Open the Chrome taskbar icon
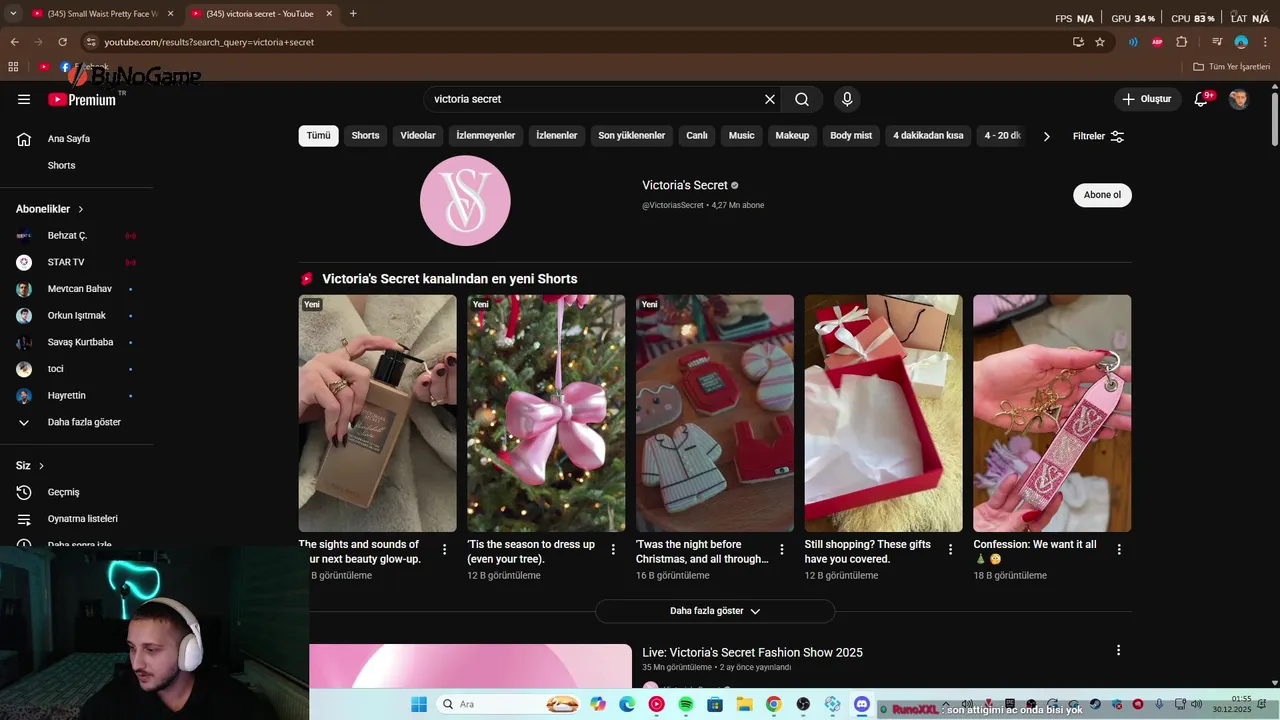 tap(774, 704)
